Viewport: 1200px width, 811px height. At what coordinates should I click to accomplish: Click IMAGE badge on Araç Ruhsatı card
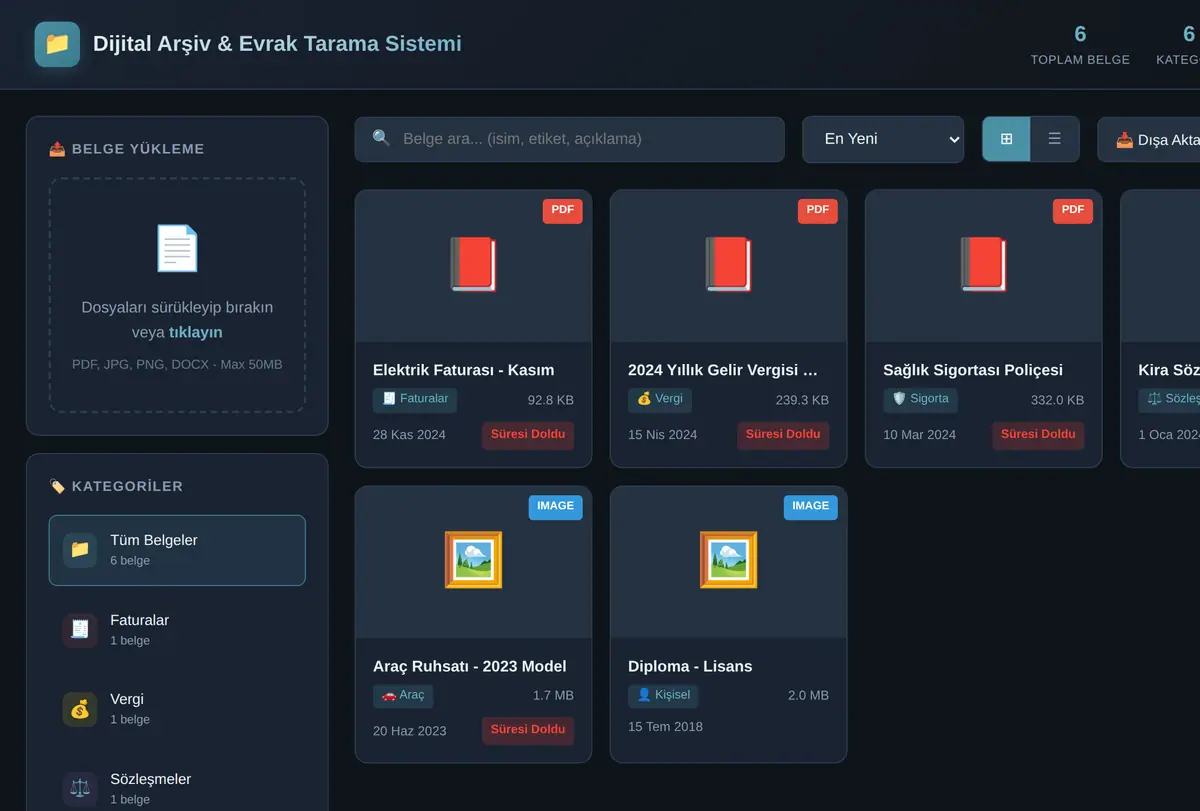click(555, 507)
